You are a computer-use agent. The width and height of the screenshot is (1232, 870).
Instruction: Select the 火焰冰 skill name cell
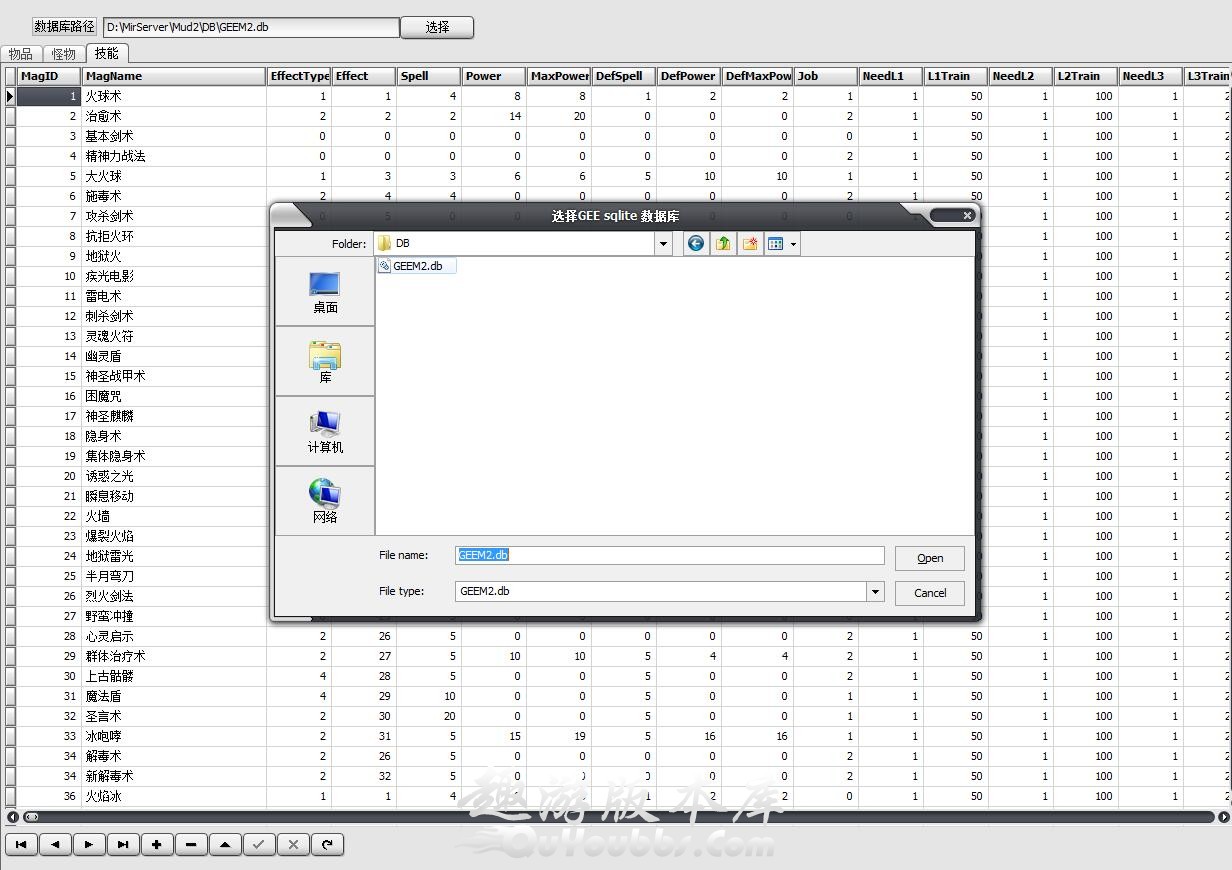click(174, 796)
